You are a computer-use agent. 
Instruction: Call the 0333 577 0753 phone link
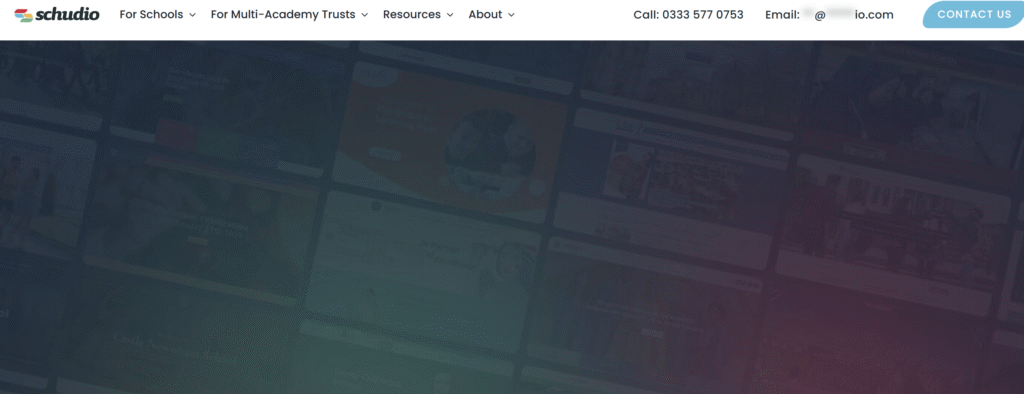[688, 14]
